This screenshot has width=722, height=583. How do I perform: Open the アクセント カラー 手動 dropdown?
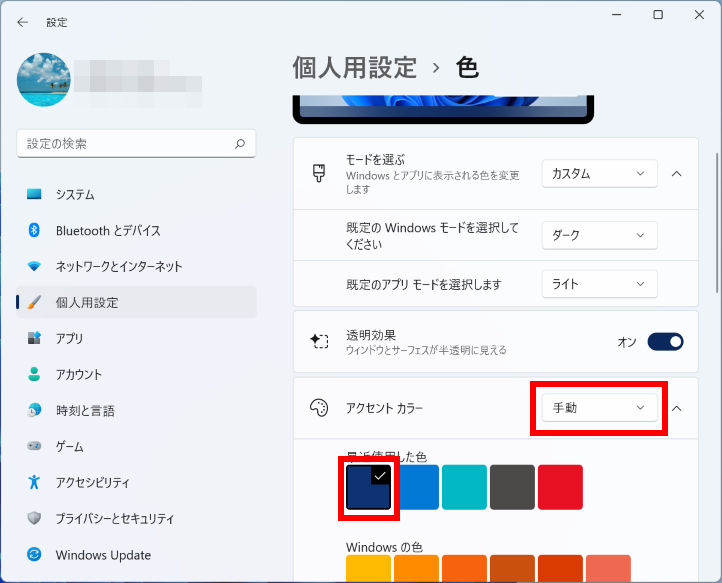[600, 408]
